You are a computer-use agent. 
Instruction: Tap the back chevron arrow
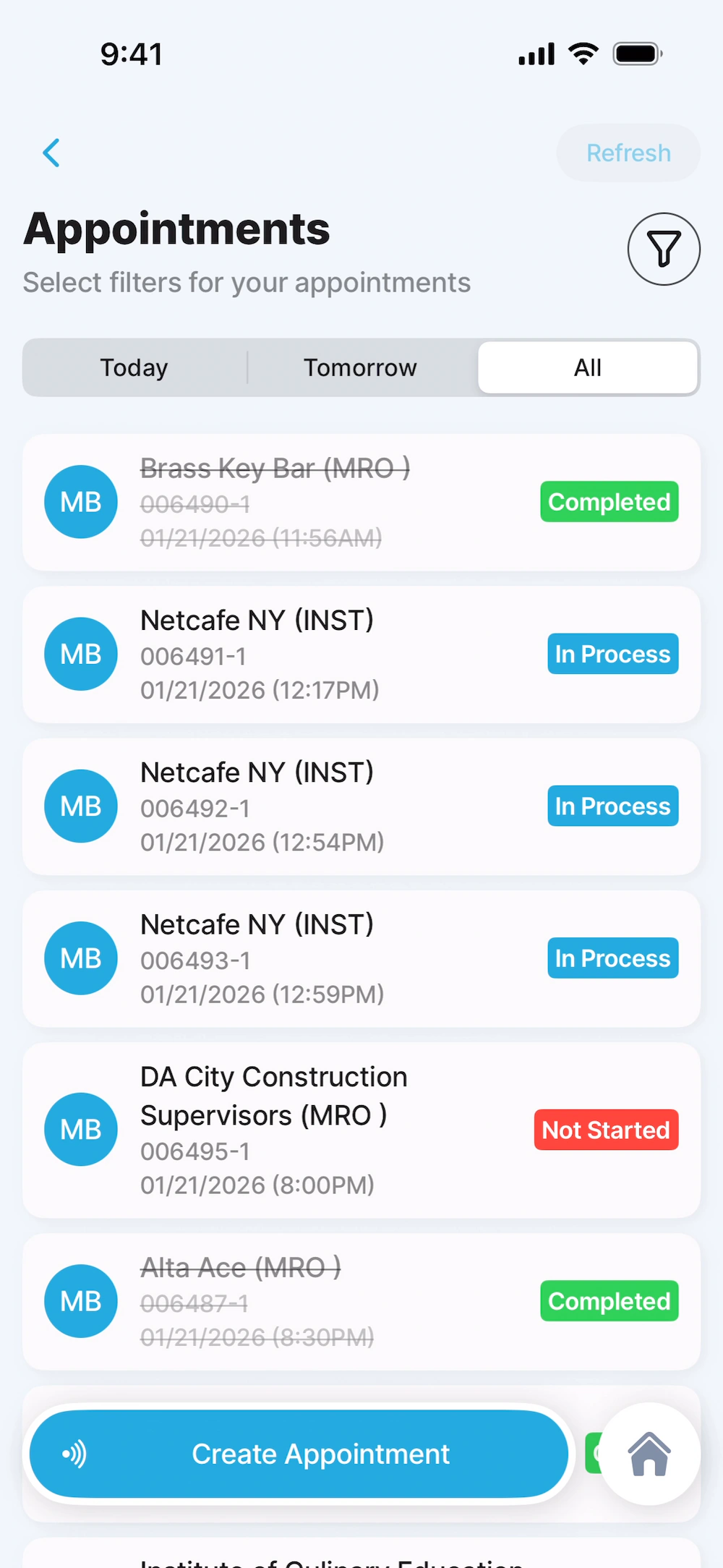51,153
